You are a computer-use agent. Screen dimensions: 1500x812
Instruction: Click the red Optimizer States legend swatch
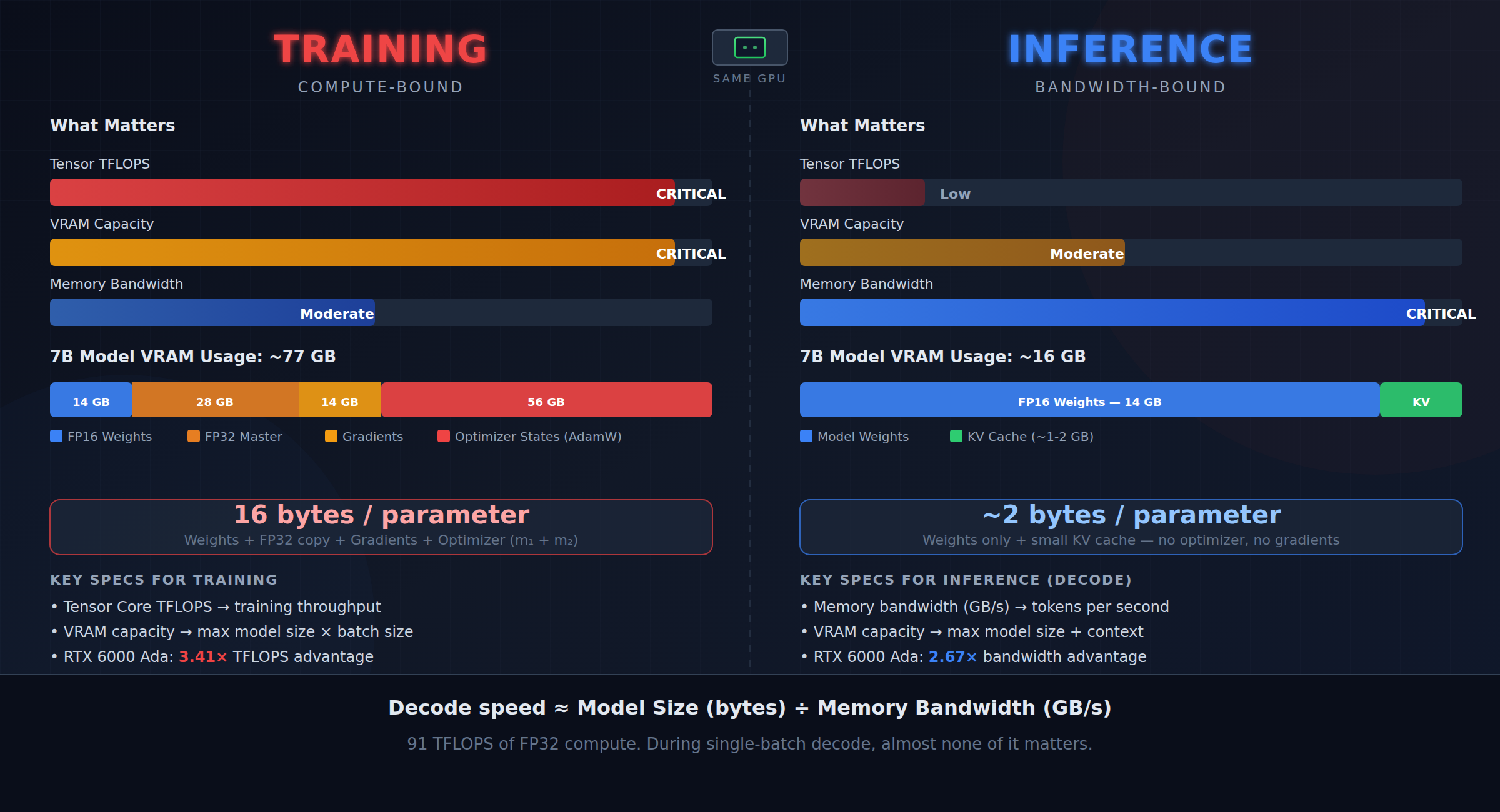[444, 436]
